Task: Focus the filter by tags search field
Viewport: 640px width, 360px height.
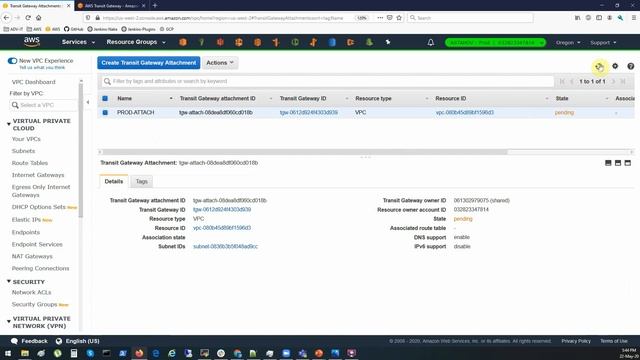Action: (328, 81)
